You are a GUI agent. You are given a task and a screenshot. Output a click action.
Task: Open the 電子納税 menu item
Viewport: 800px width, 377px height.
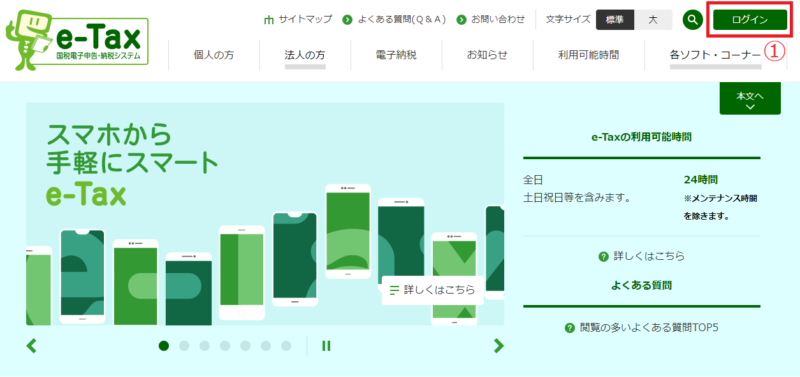pos(396,56)
